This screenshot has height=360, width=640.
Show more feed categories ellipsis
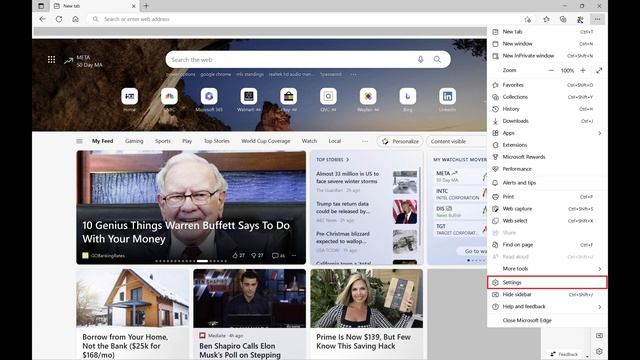(x=365, y=141)
